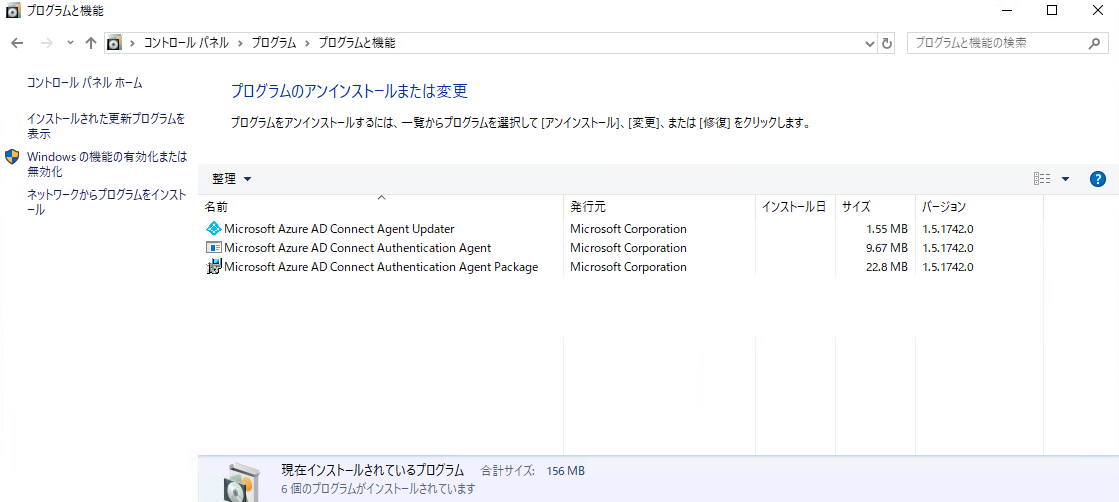Screen dimensions: 1119x502
Task: Expand the chevron after プログラム breadcrumb
Action: (307, 43)
